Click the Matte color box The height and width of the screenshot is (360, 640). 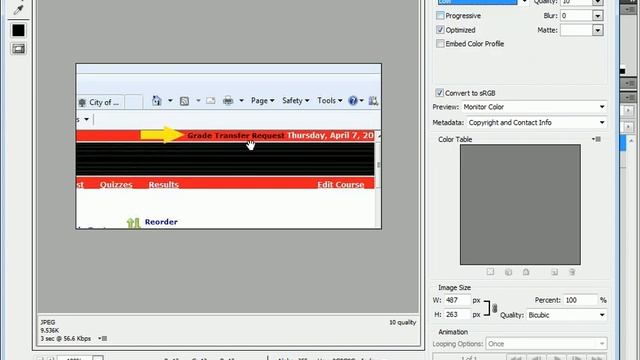(576, 30)
